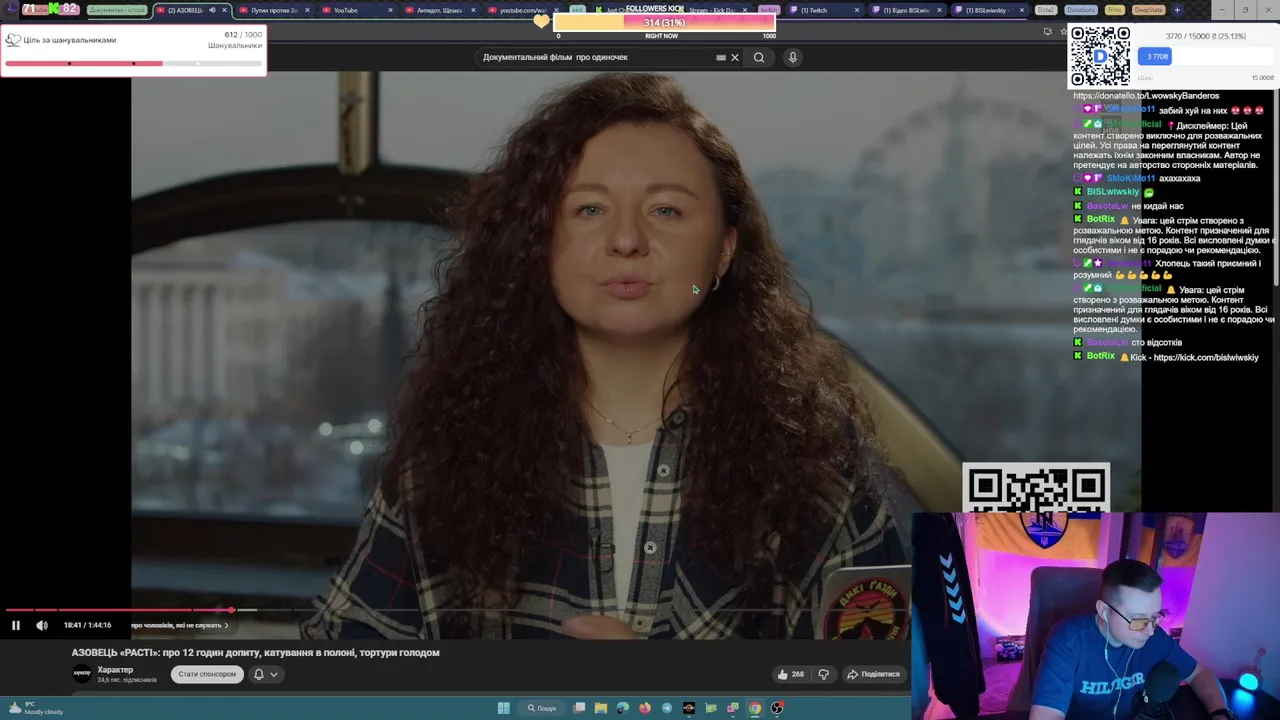Screen dimensions: 1280x720
Task: Open the on-screen keyboard icon in search
Action: pyautogui.click(x=721, y=57)
